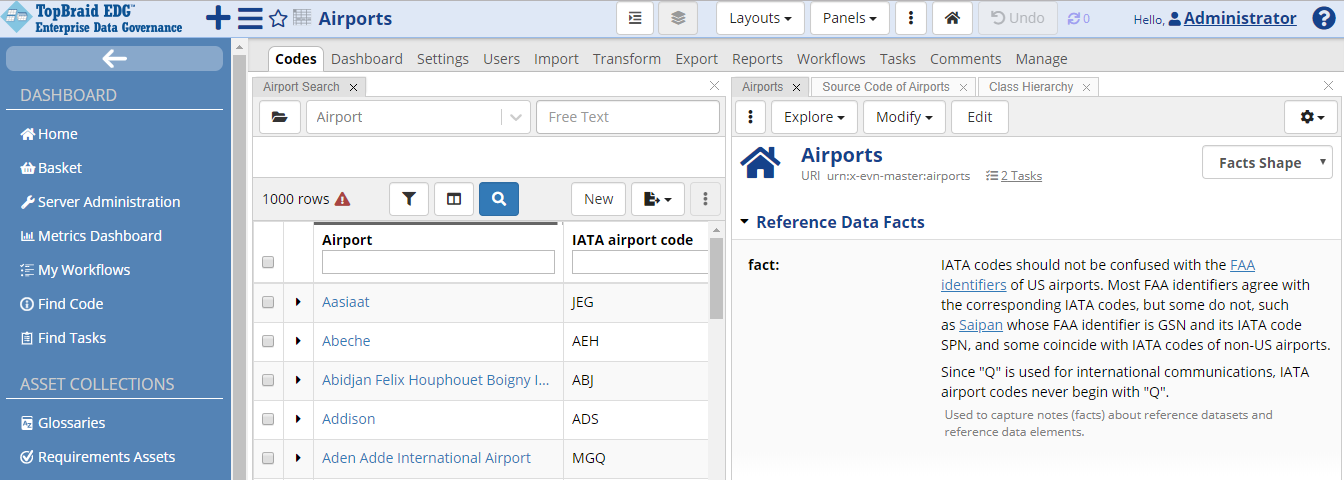Open folder icon in Airport Search

pyautogui.click(x=279, y=117)
